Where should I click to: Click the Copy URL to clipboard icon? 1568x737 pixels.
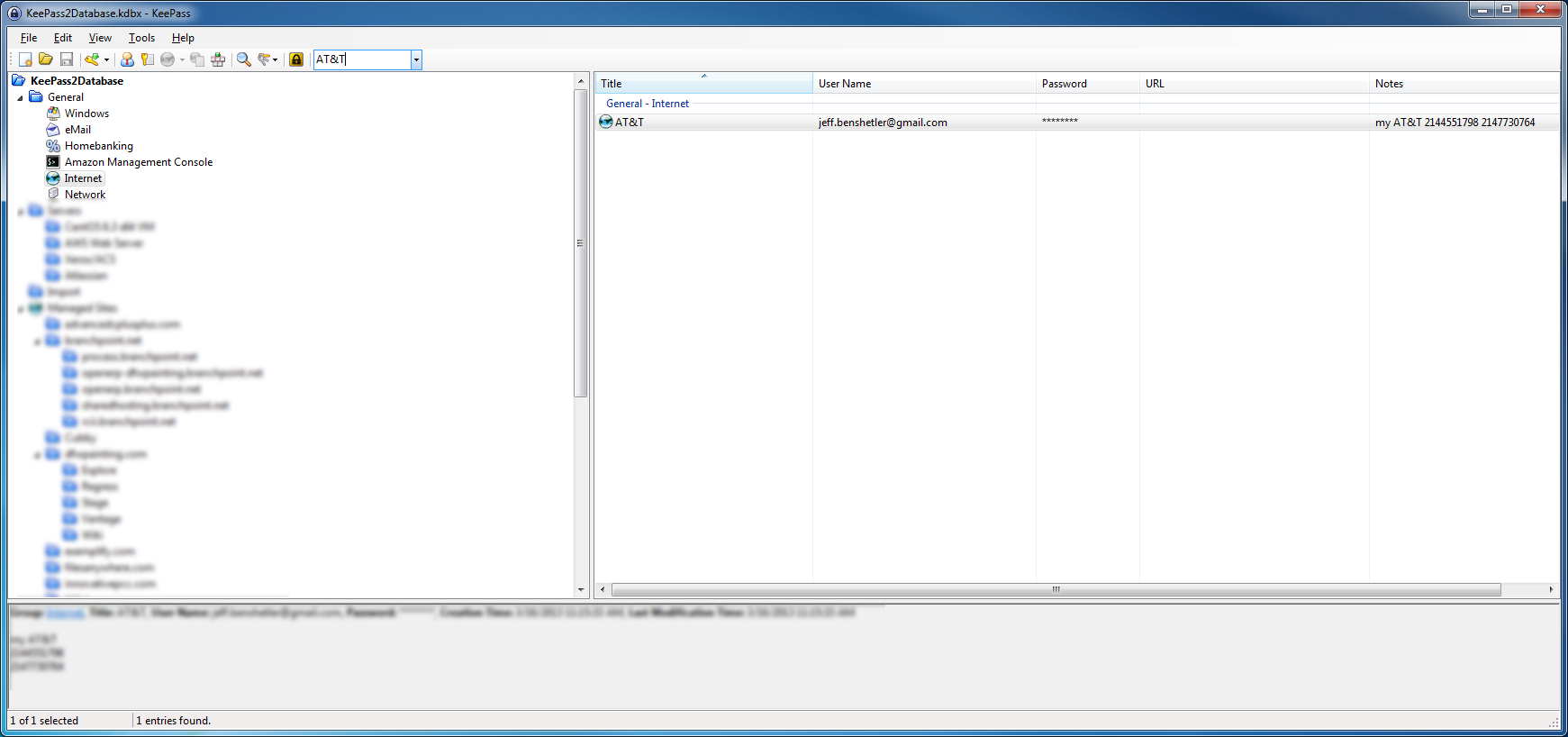pyautogui.click(x=197, y=59)
